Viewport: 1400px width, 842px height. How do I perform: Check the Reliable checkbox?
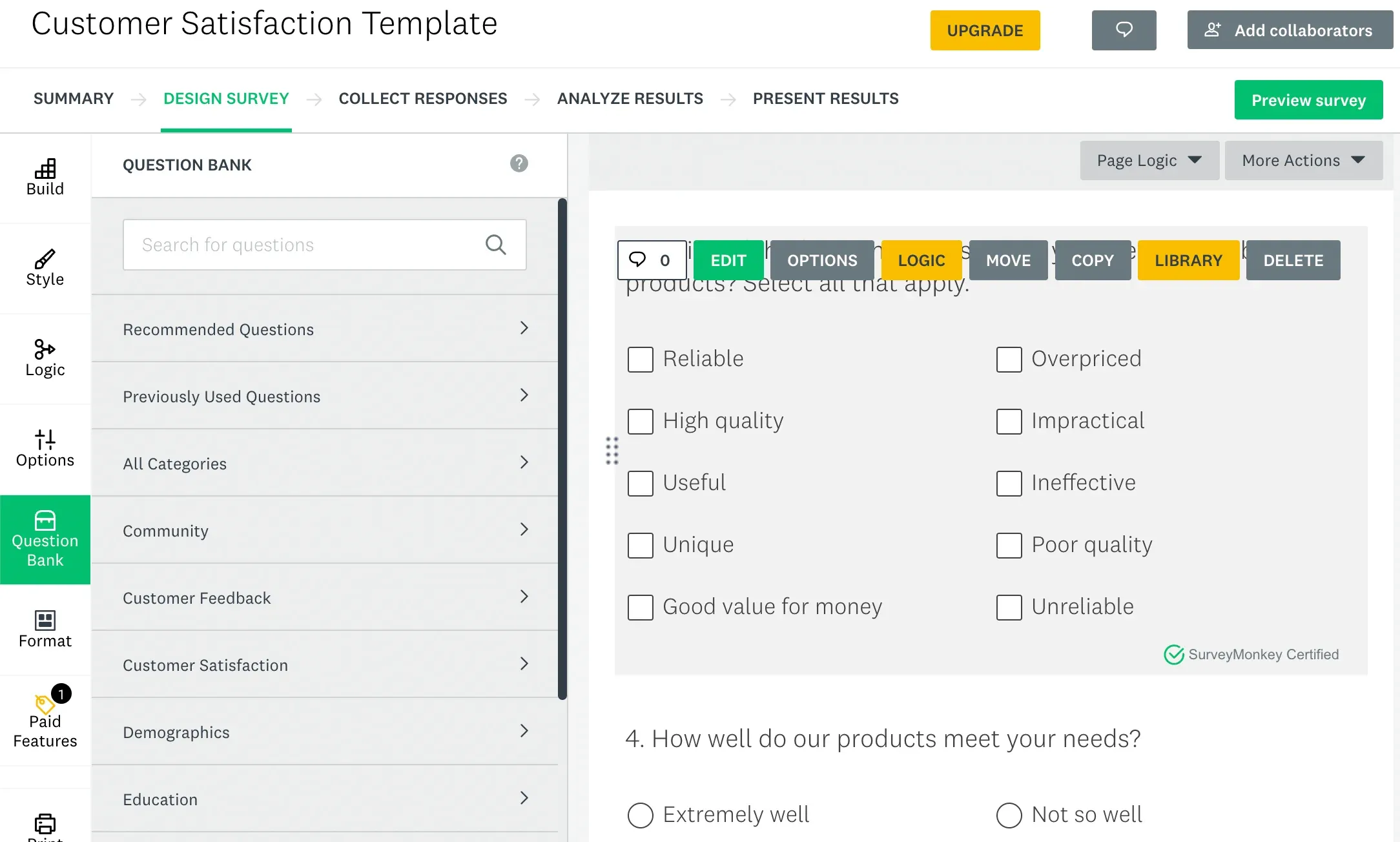pyautogui.click(x=640, y=359)
